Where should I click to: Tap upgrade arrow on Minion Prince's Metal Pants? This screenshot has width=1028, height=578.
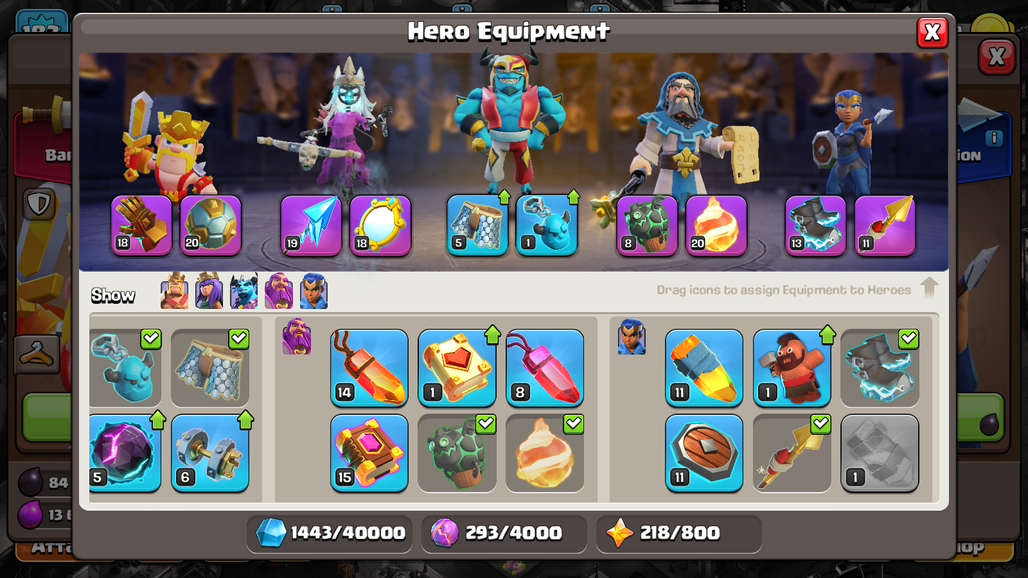point(504,197)
